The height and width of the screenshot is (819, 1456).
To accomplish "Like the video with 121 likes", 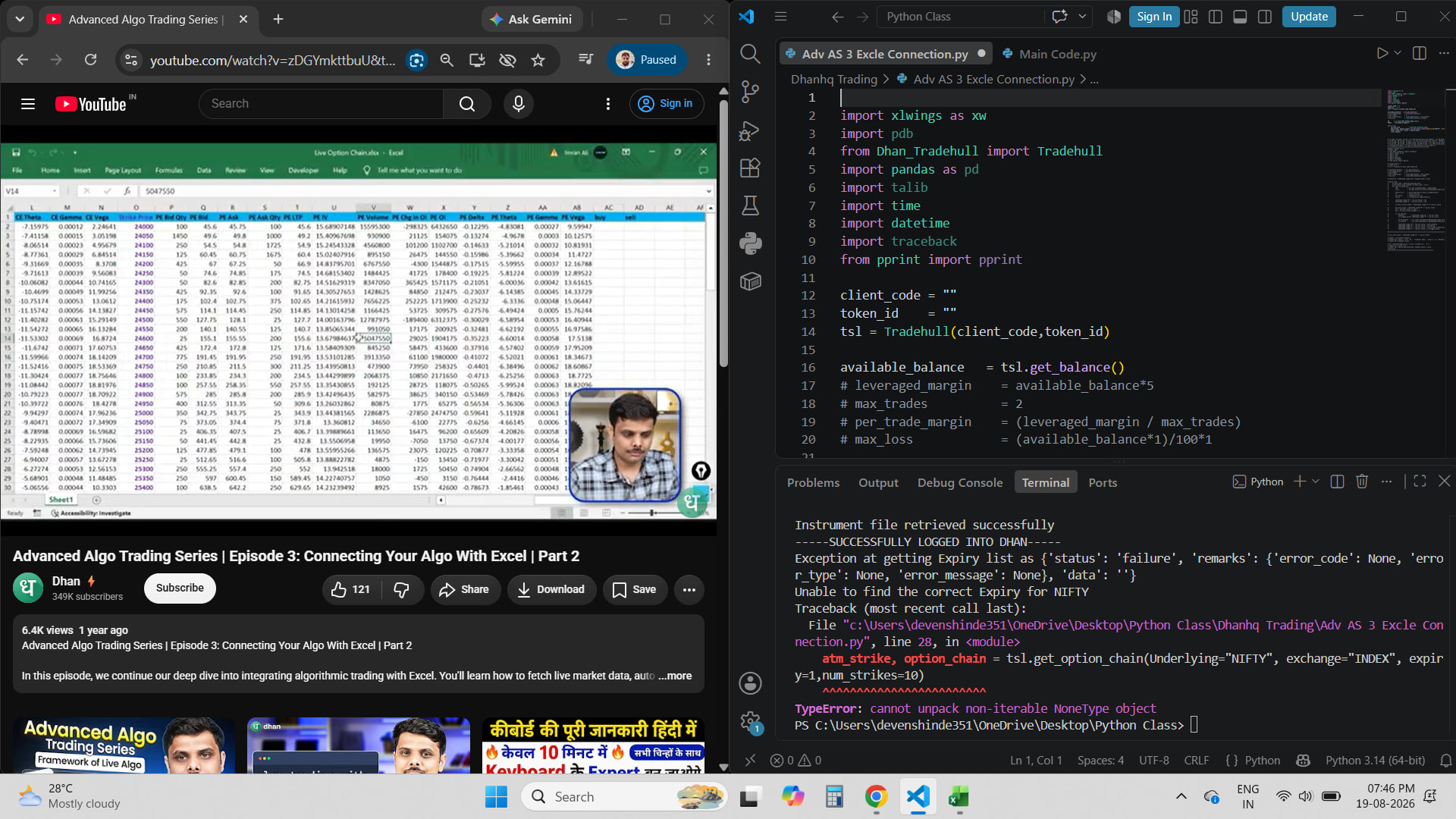I will click(351, 589).
